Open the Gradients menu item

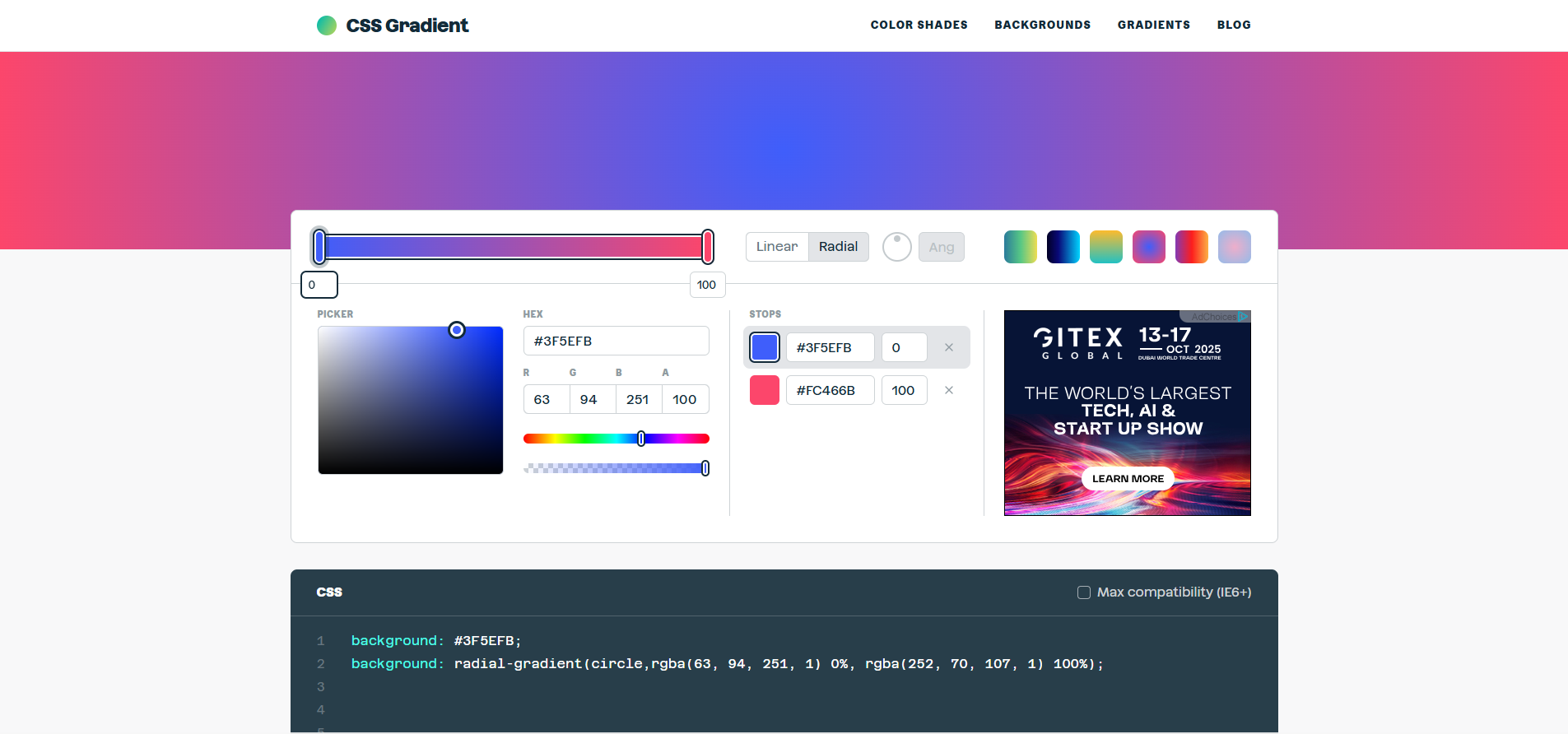pos(1153,25)
